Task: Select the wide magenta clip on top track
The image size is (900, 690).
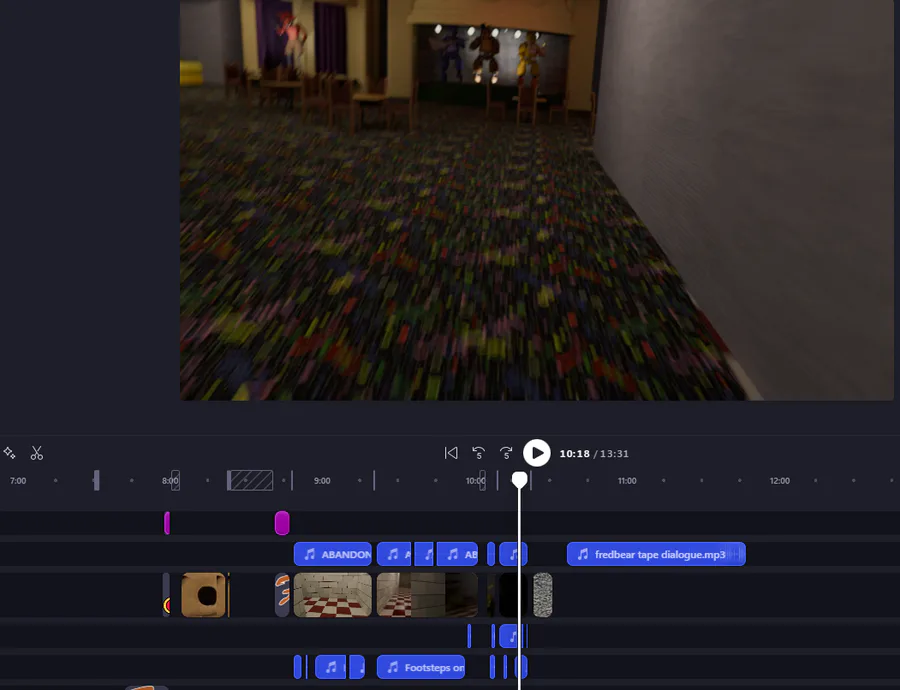Action: pos(282,523)
